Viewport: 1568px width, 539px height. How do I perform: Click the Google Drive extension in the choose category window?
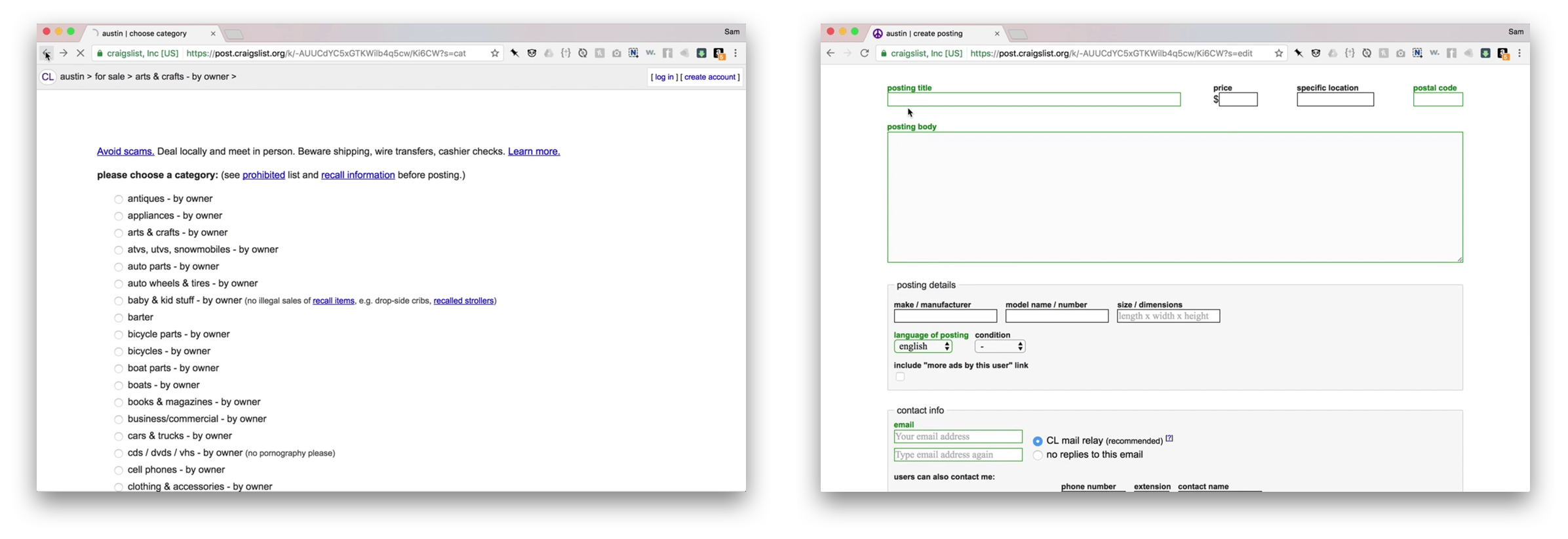point(549,53)
